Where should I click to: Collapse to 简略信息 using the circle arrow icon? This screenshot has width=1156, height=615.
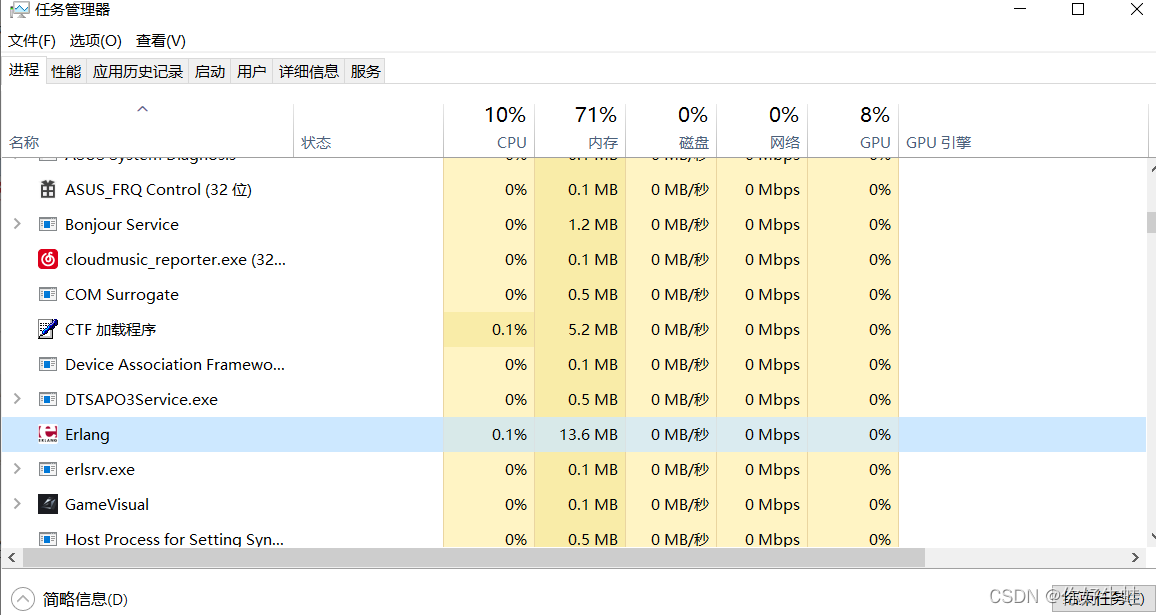tap(23, 599)
